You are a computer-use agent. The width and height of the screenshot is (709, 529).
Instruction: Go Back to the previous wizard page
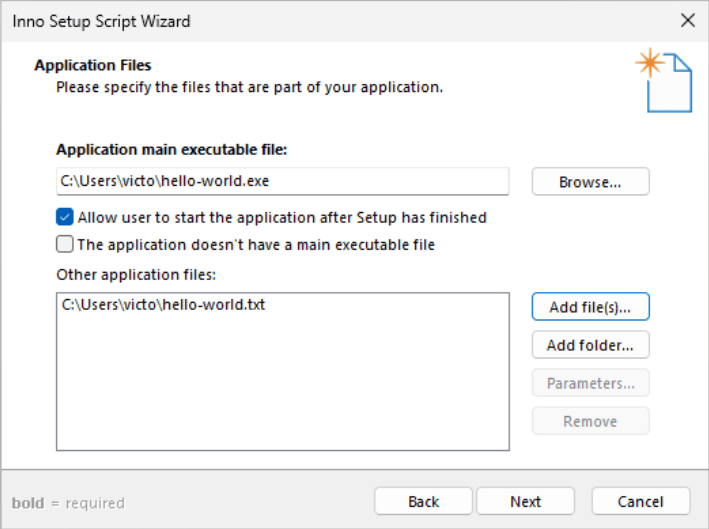coord(423,501)
